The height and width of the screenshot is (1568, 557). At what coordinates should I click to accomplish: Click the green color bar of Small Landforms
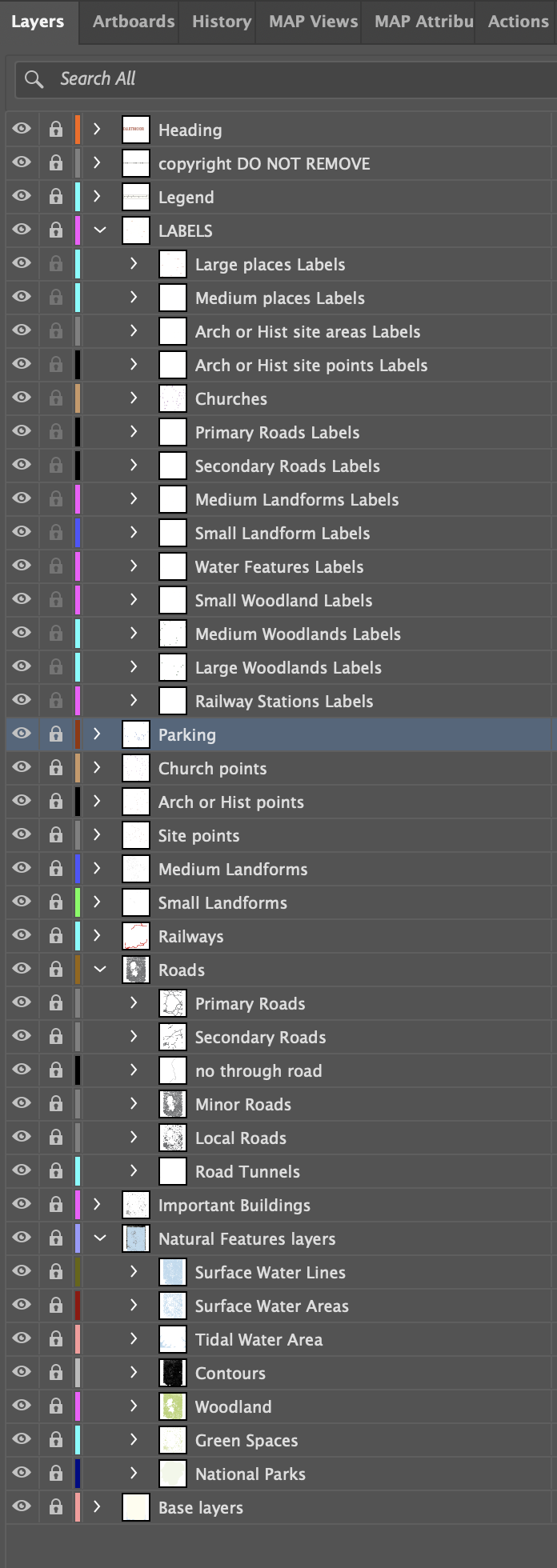click(78, 902)
